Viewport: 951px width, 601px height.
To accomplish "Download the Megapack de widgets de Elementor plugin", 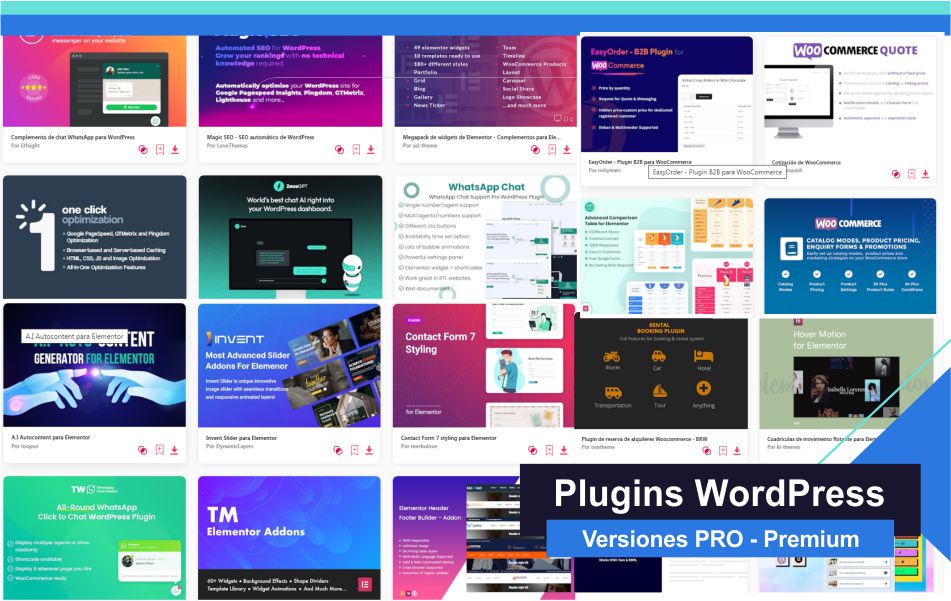I will [566, 149].
